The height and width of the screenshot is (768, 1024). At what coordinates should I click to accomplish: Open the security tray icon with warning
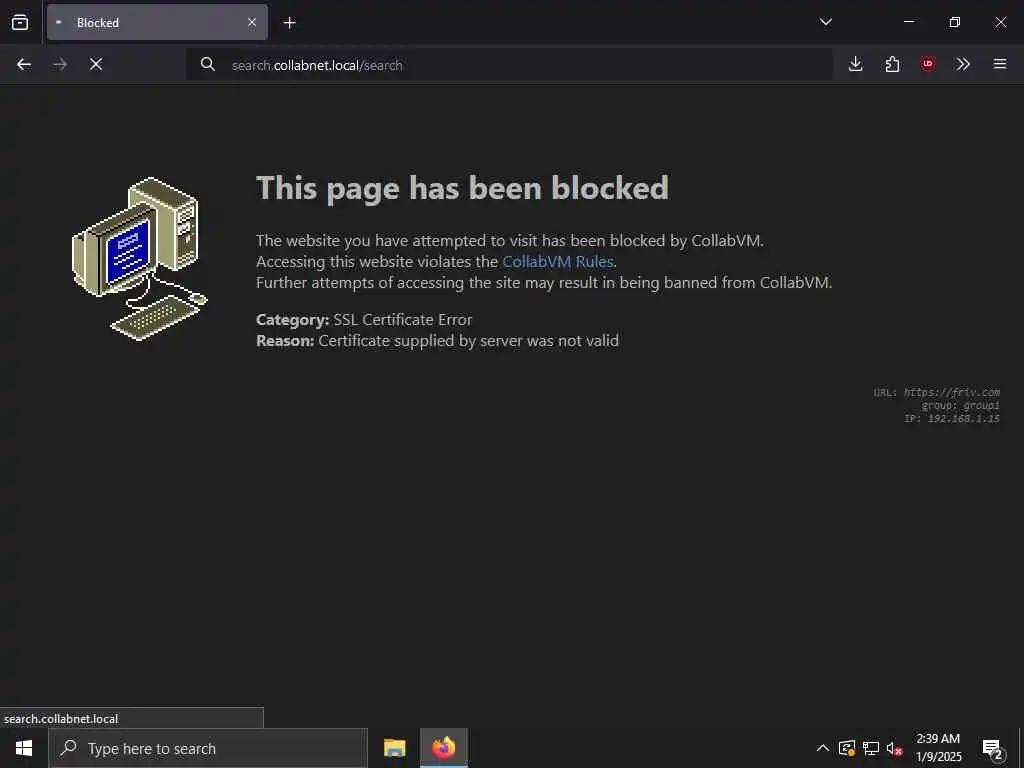(x=847, y=748)
